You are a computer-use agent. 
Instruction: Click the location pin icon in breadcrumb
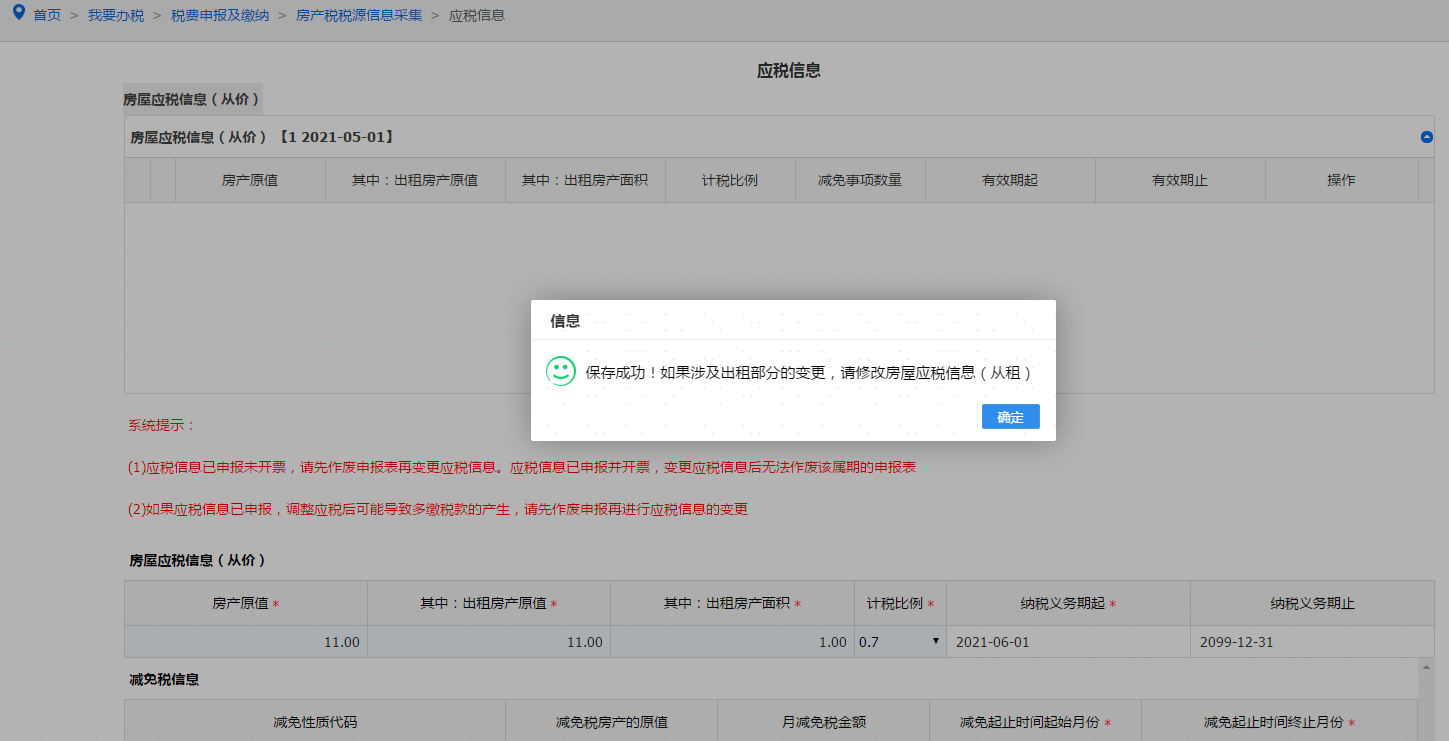[x=18, y=14]
